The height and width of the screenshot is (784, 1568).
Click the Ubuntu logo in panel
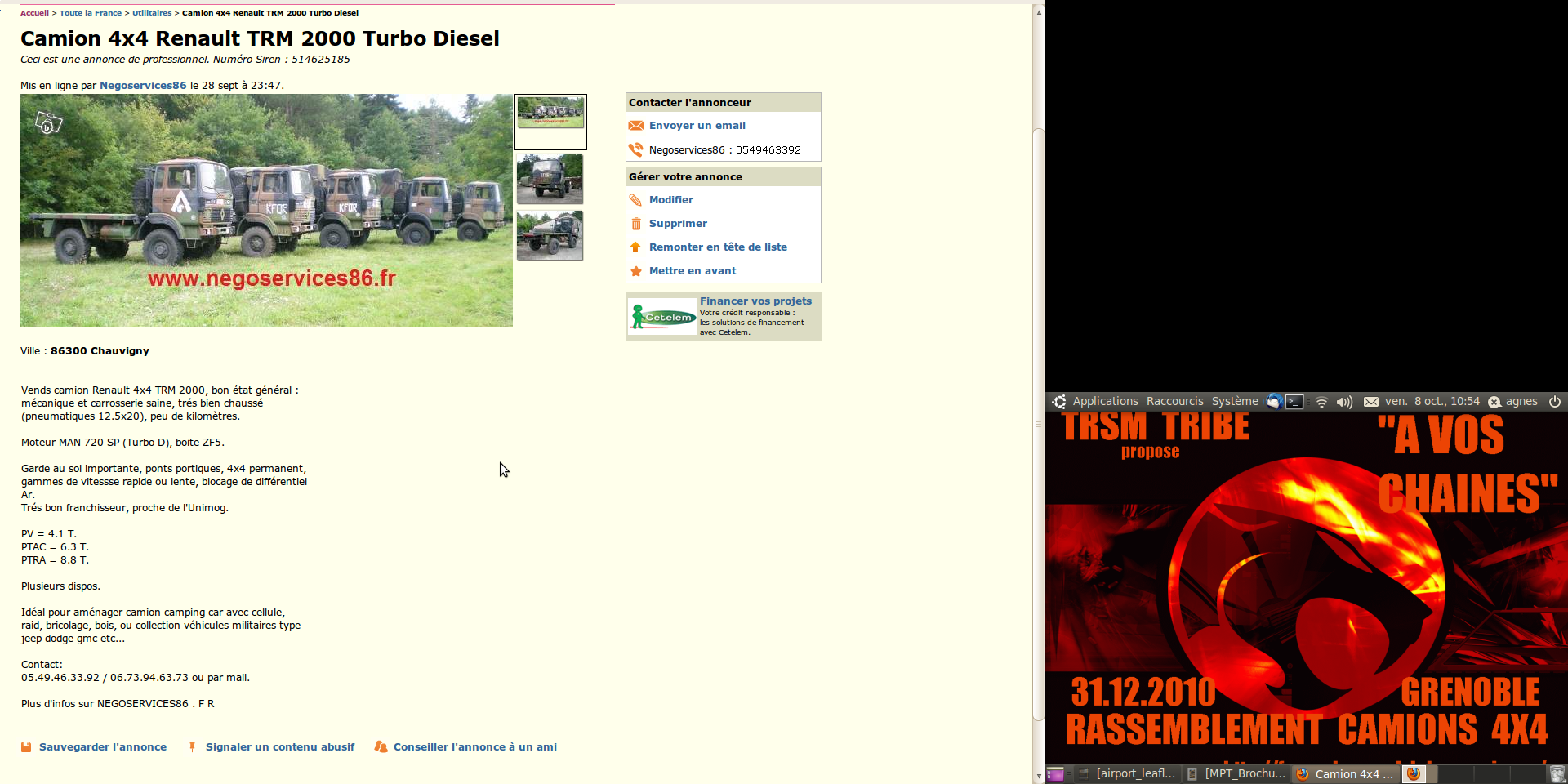(1059, 402)
